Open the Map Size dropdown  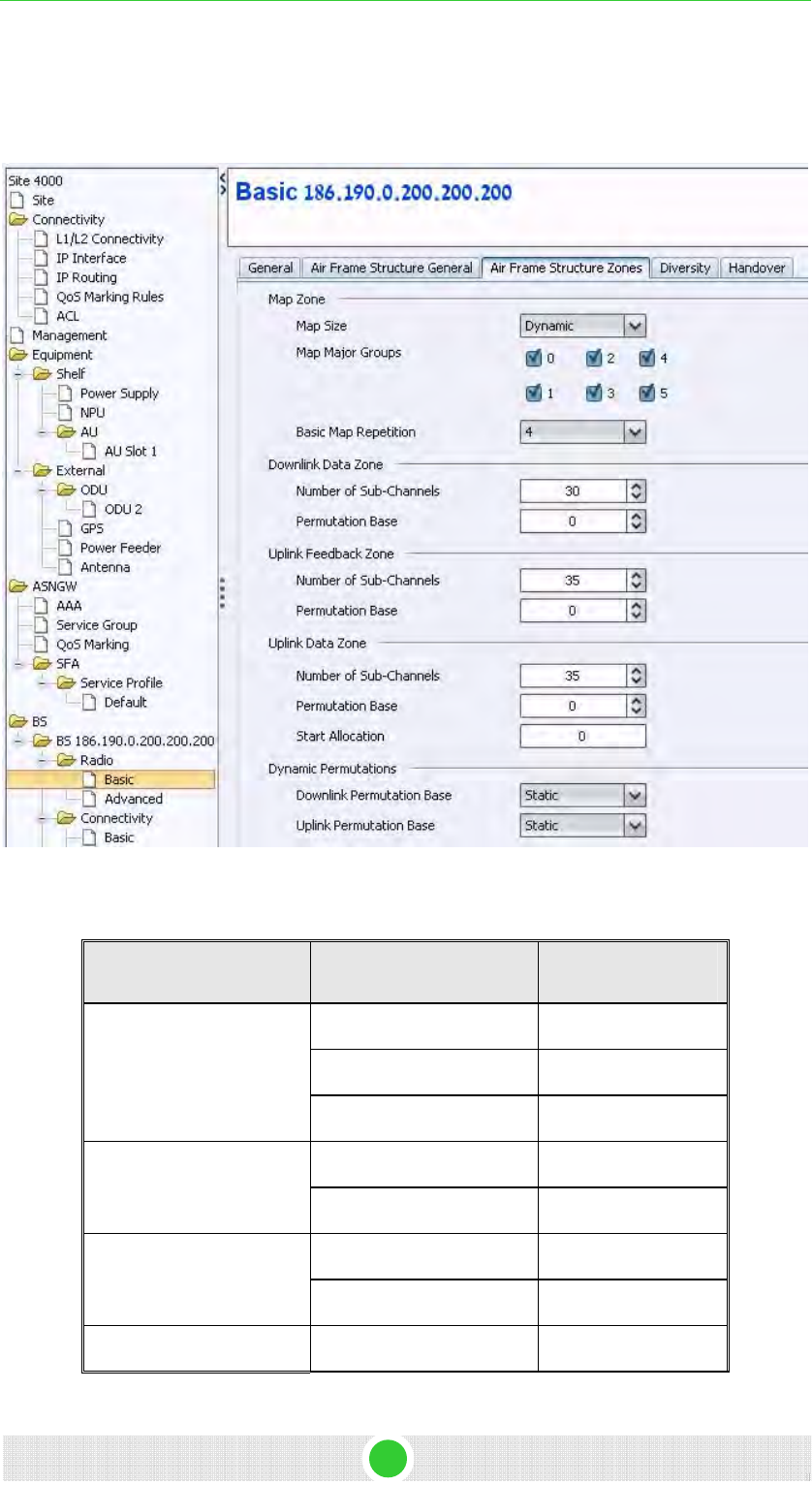click(x=635, y=327)
